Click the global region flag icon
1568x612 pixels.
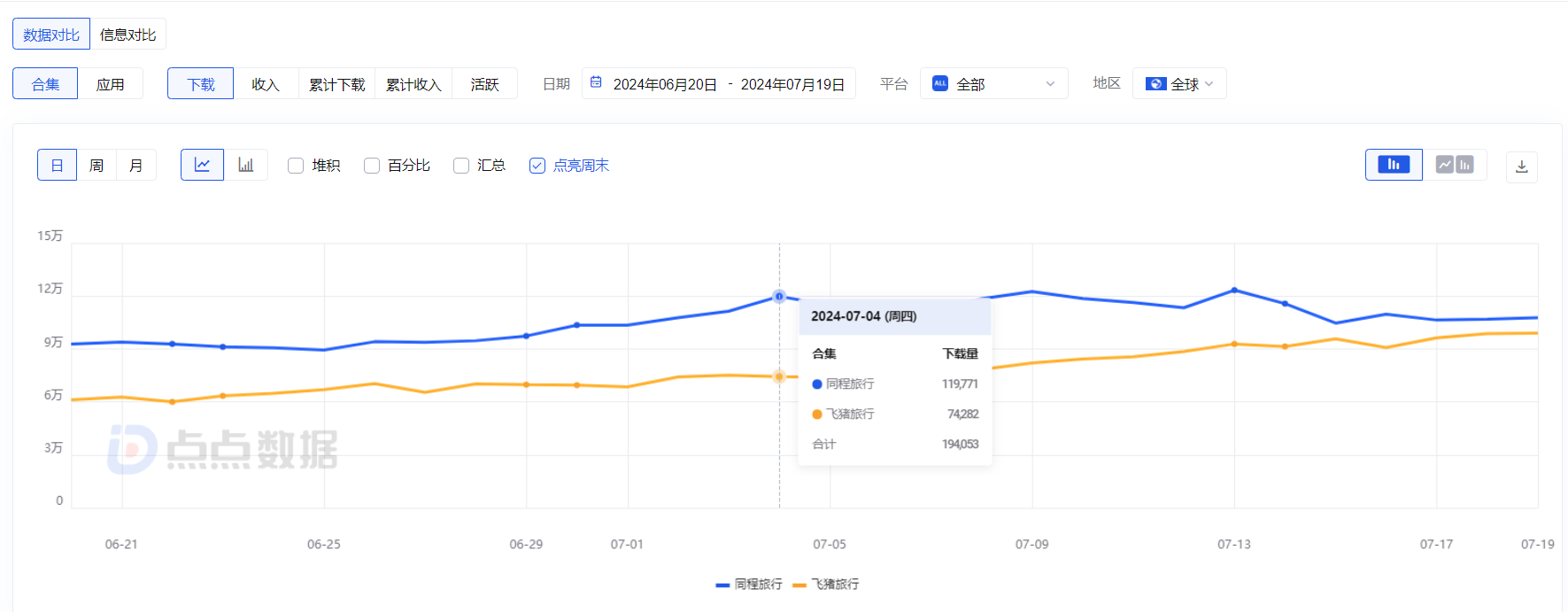(1155, 83)
